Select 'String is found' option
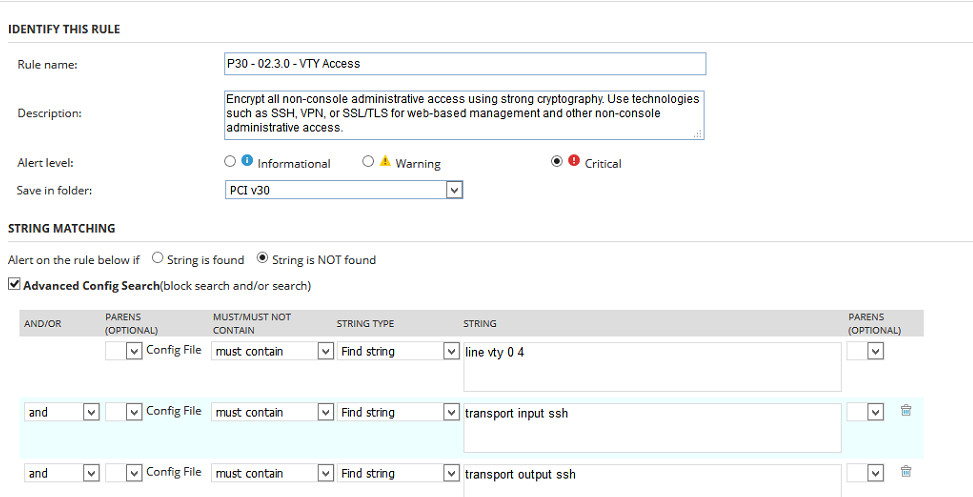 [158, 258]
